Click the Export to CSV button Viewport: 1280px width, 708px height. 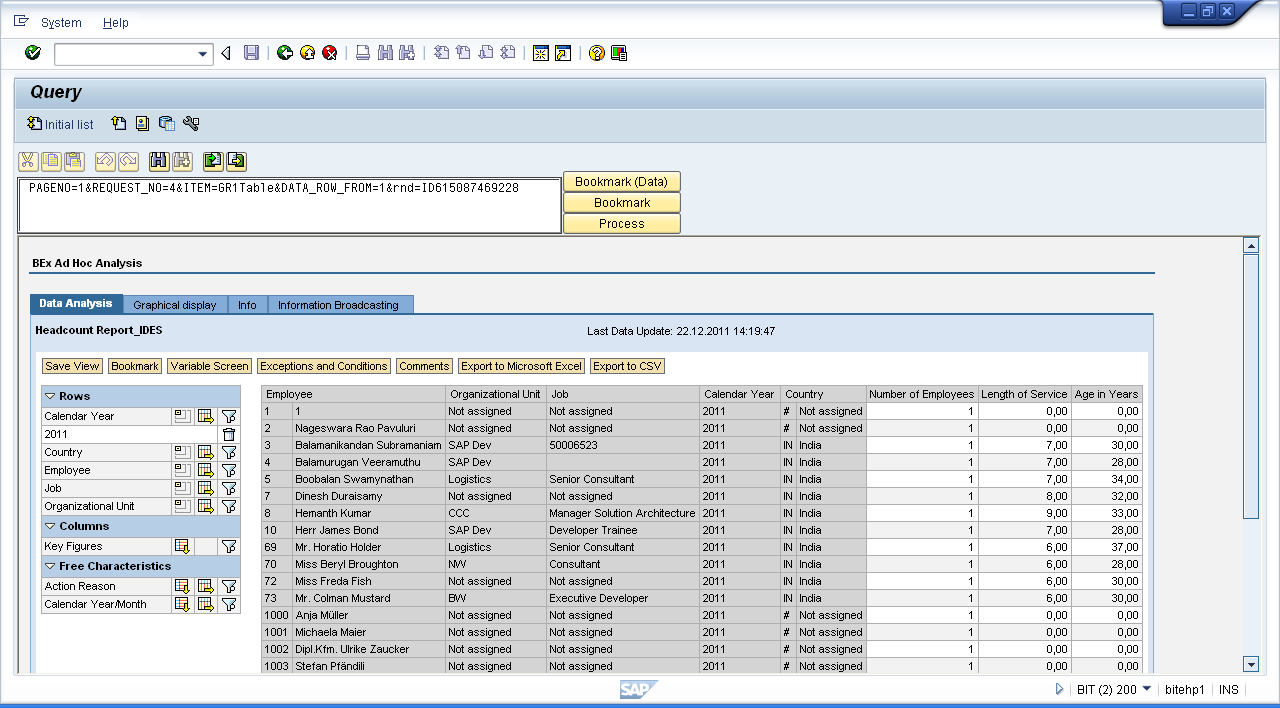click(628, 366)
